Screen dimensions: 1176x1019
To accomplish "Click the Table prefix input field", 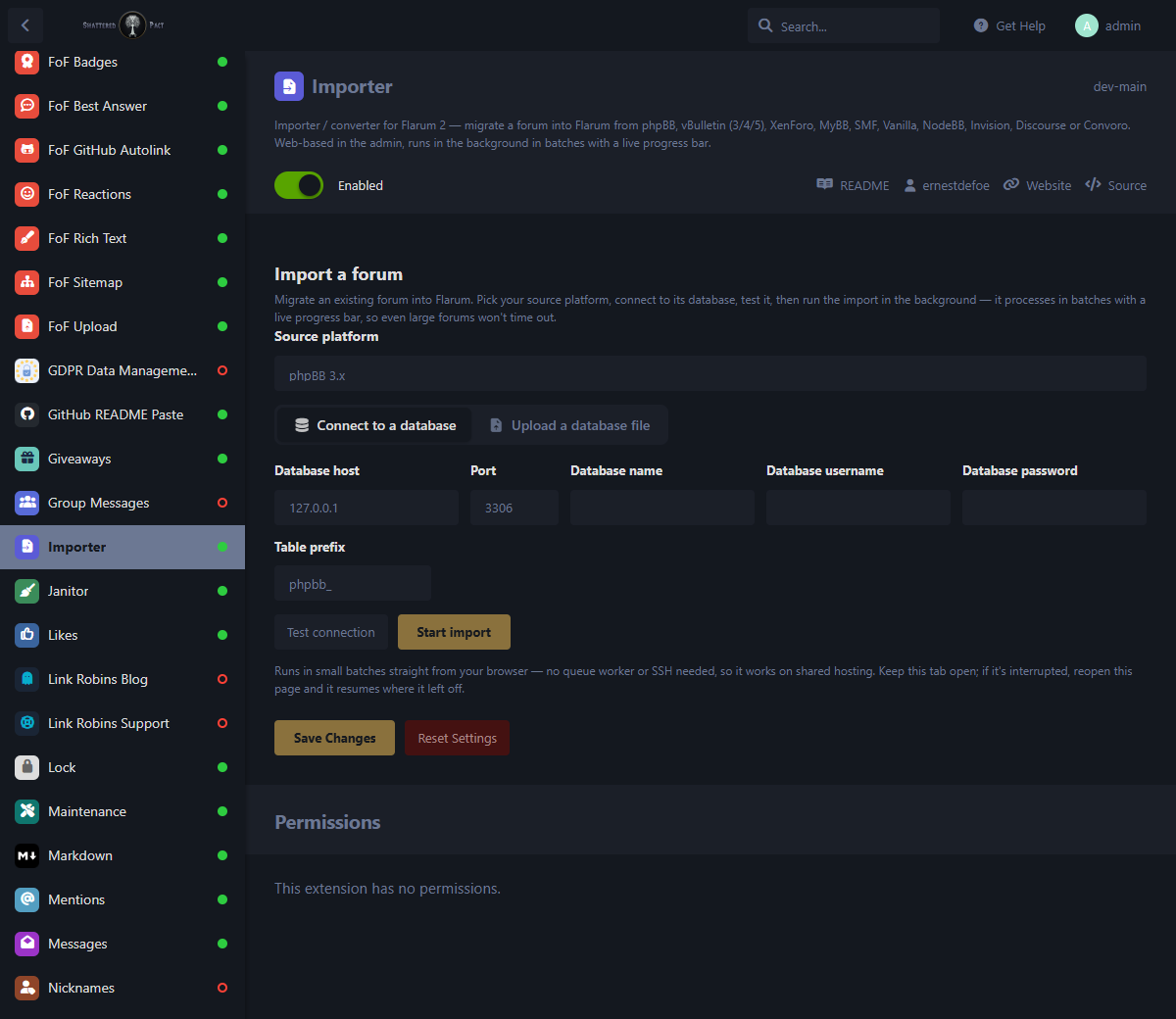I will point(353,583).
